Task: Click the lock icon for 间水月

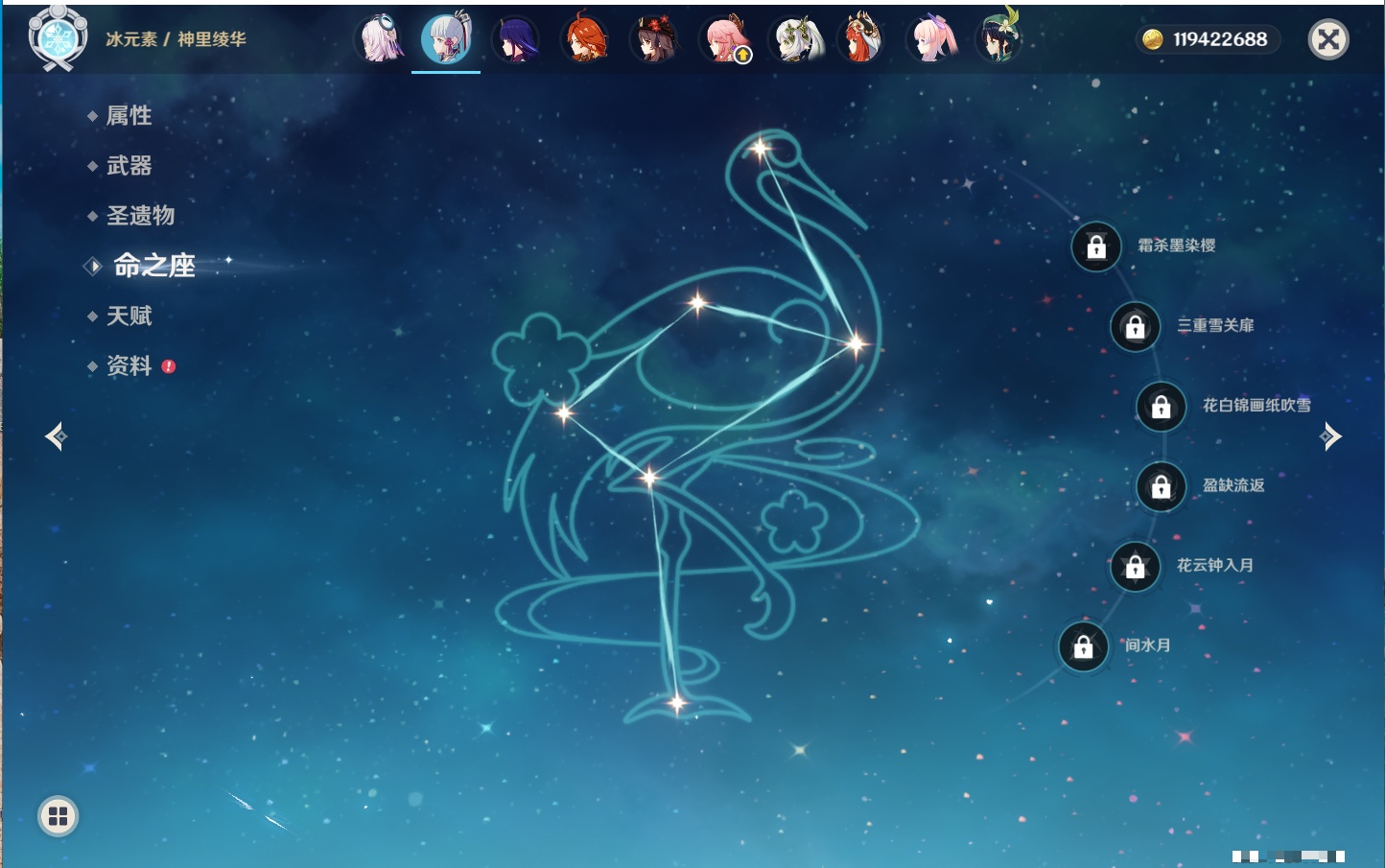Action: (1084, 646)
